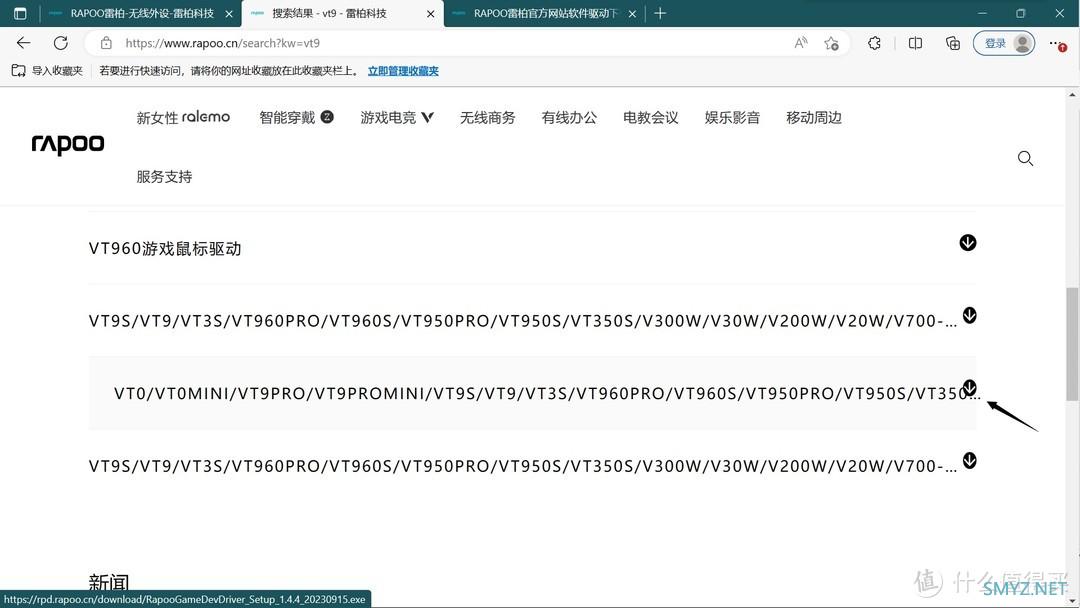Close the 搜索结果 - vt9 tab
1080x608 pixels.
pos(430,14)
